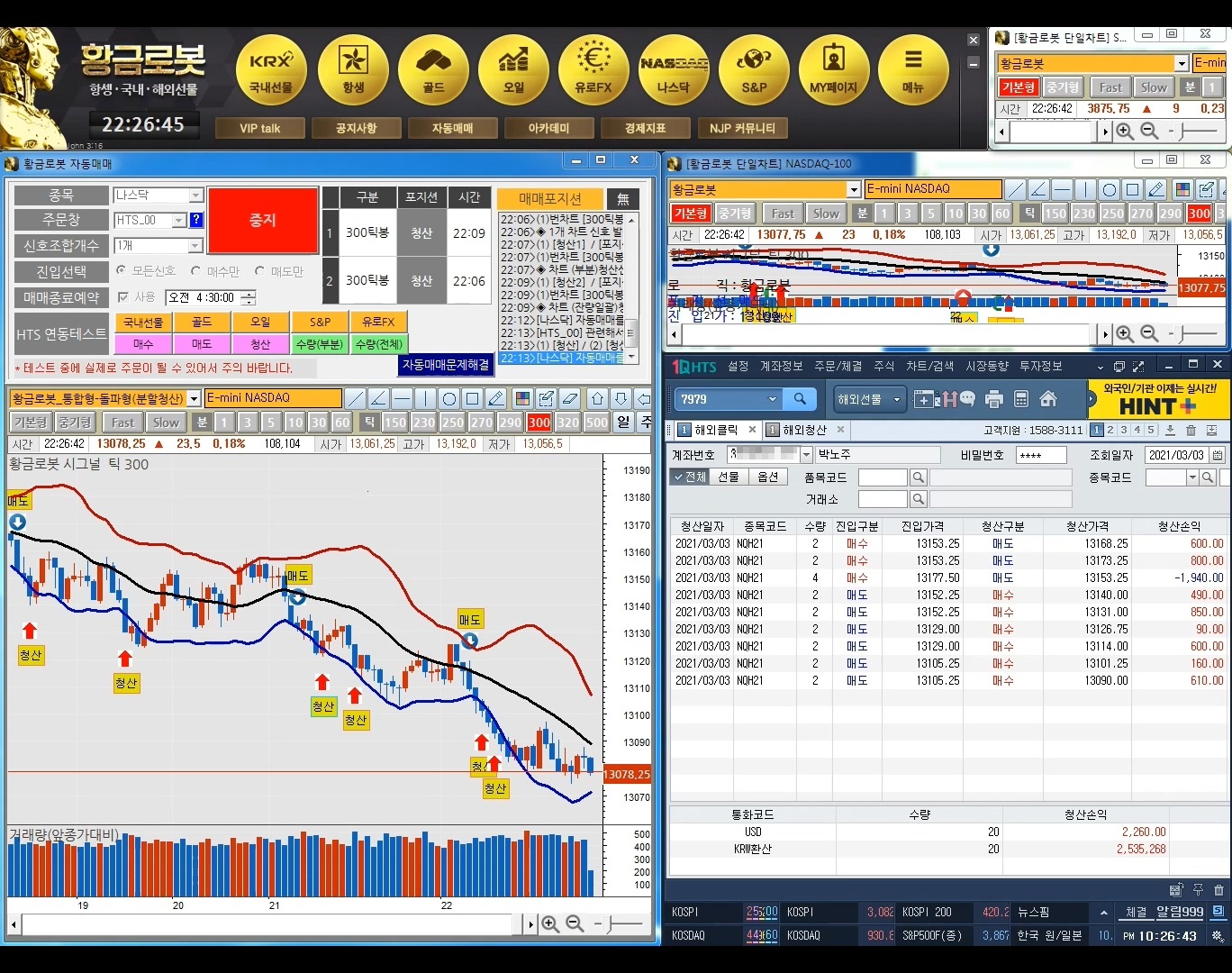Click the color palette icon in NASDAQ-100 chart toolbar
This screenshot has height=973, width=1232.
(x=1183, y=189)
